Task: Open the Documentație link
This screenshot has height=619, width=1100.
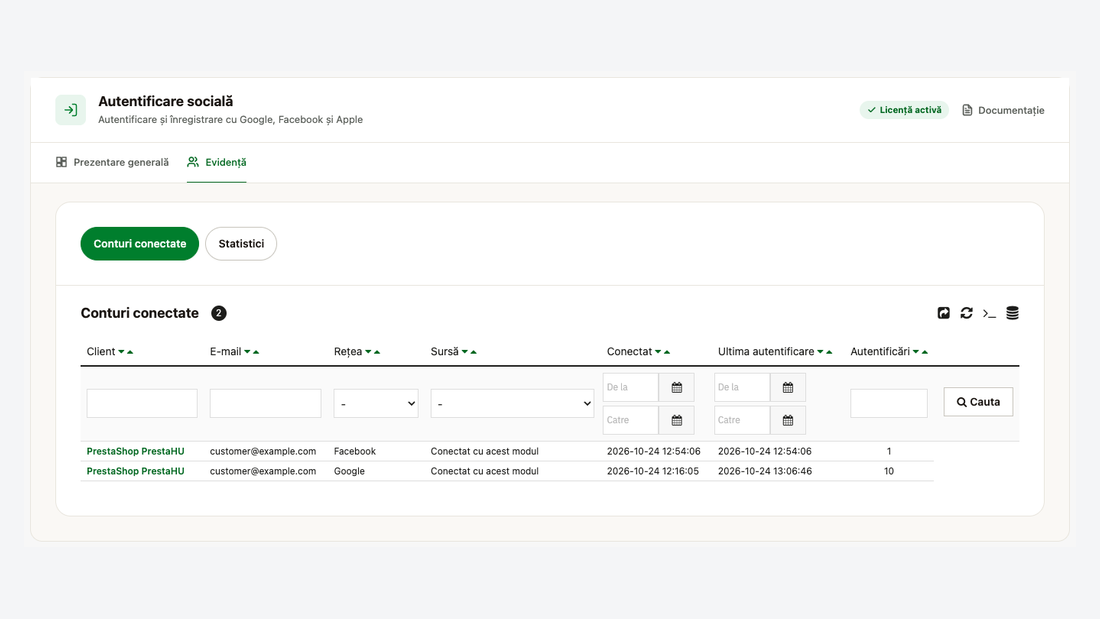Action: coord(1002,110)
